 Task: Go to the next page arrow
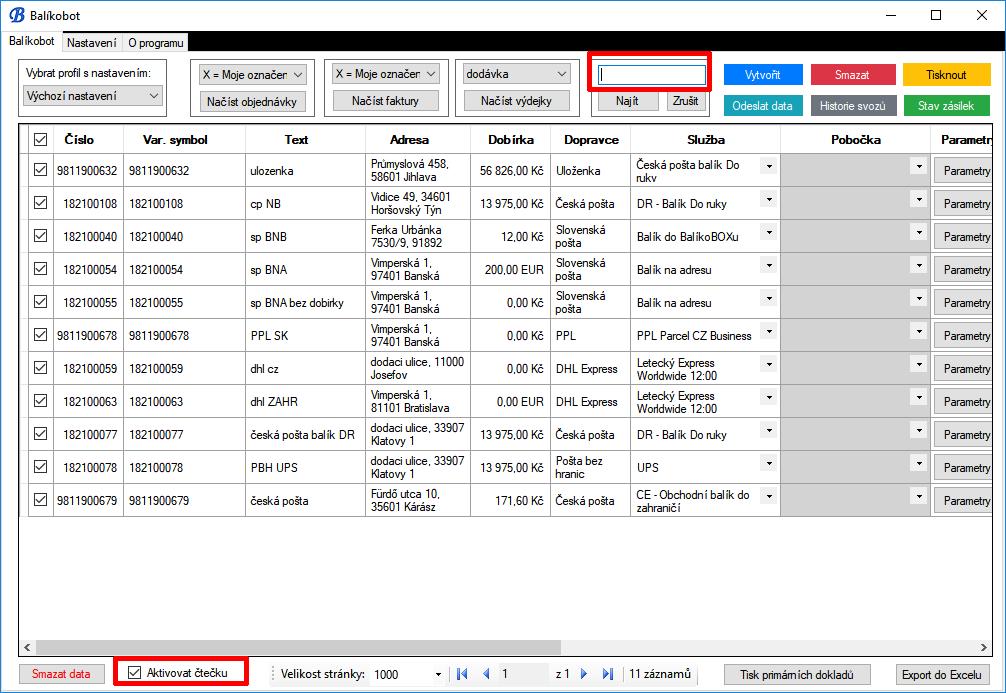pos(584,674)
